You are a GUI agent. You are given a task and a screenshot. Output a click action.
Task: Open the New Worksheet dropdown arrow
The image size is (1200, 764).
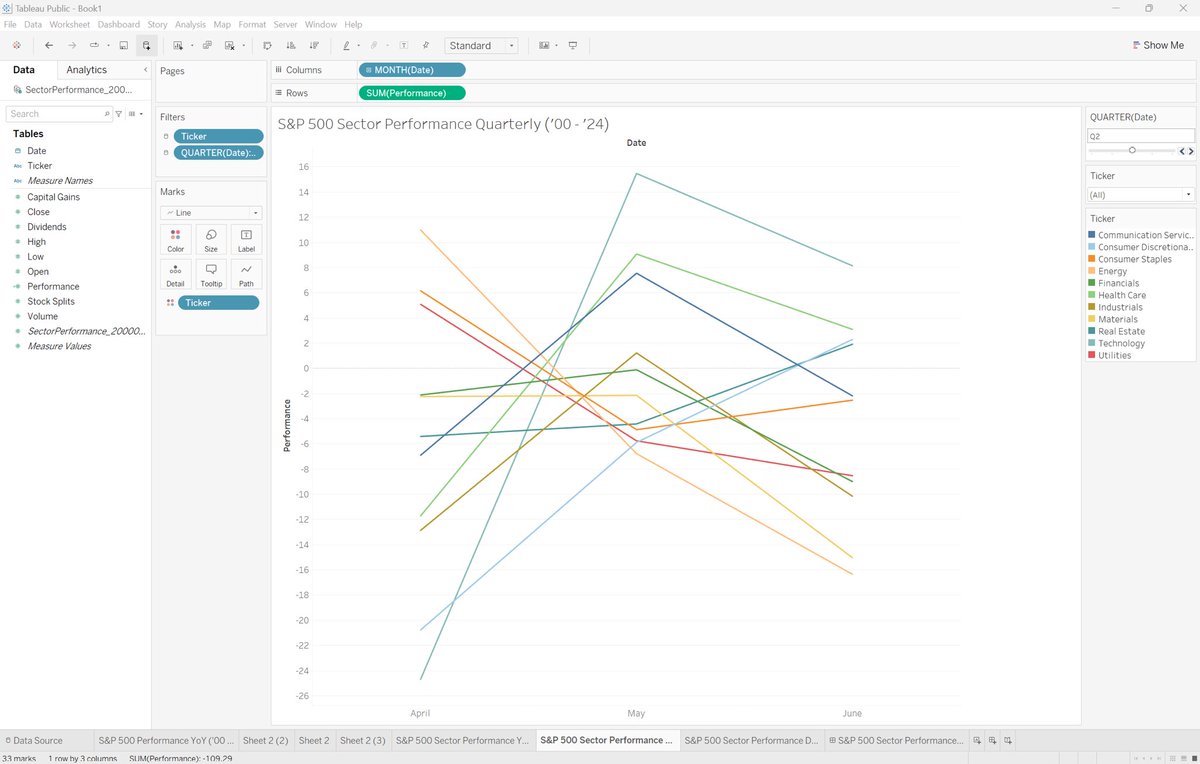tap(191, 45)
